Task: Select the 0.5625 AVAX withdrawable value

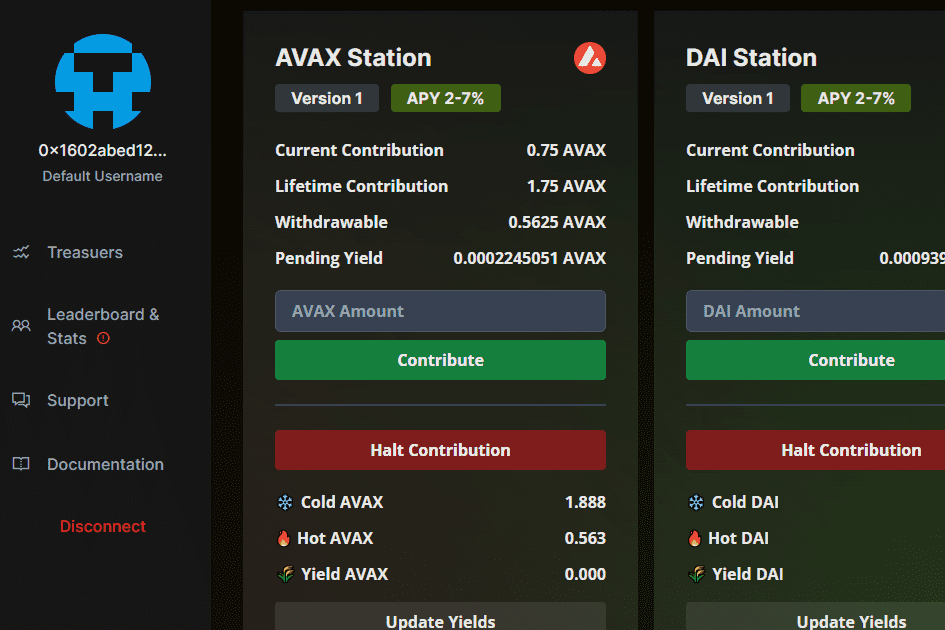Action: 557,222
